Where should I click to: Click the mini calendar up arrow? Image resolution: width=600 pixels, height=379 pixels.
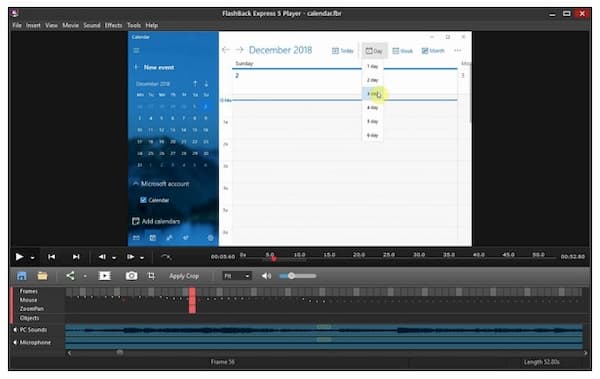[195, 83]
